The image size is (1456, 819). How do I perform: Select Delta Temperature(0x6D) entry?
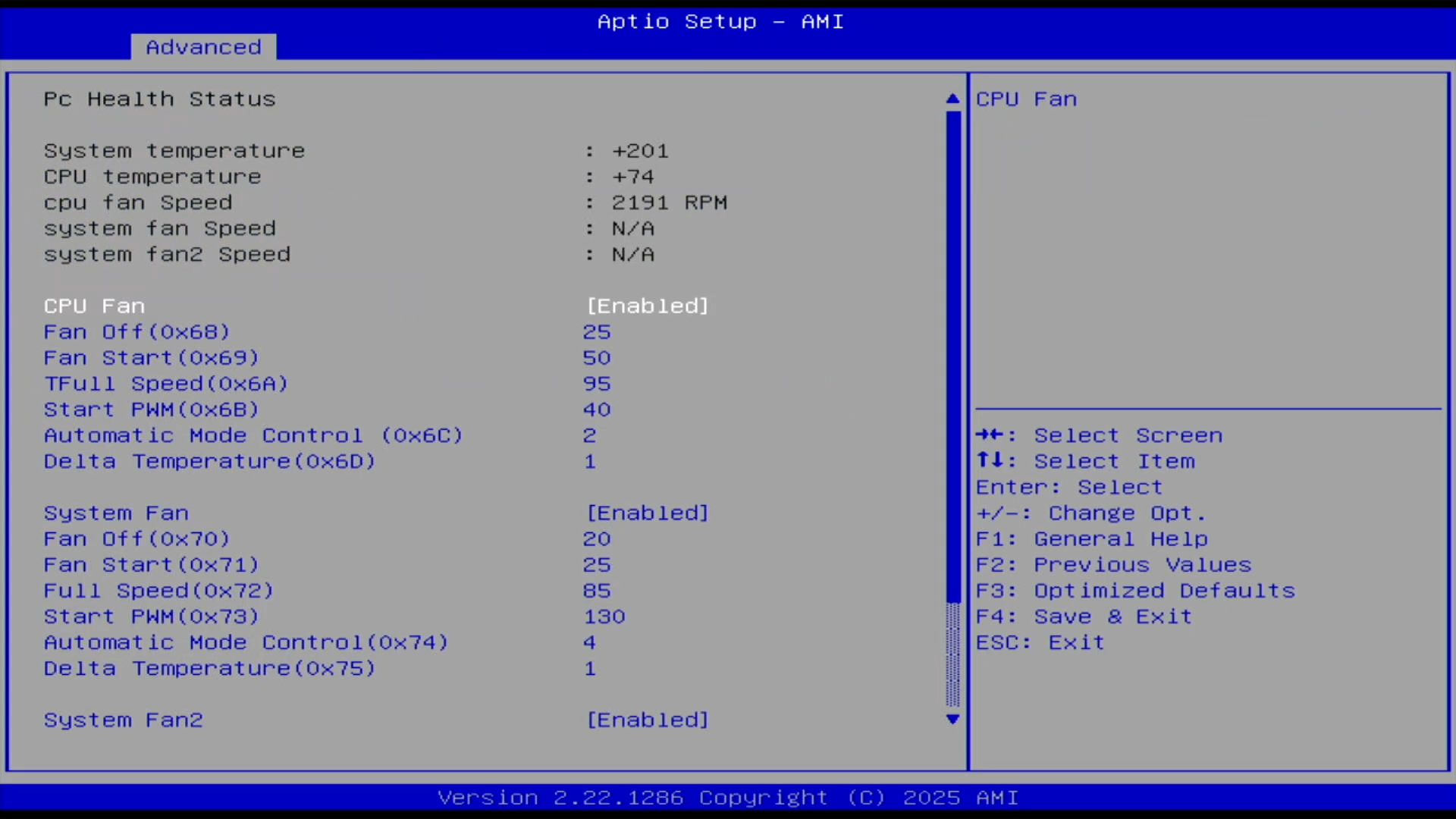tap(209, 461)
